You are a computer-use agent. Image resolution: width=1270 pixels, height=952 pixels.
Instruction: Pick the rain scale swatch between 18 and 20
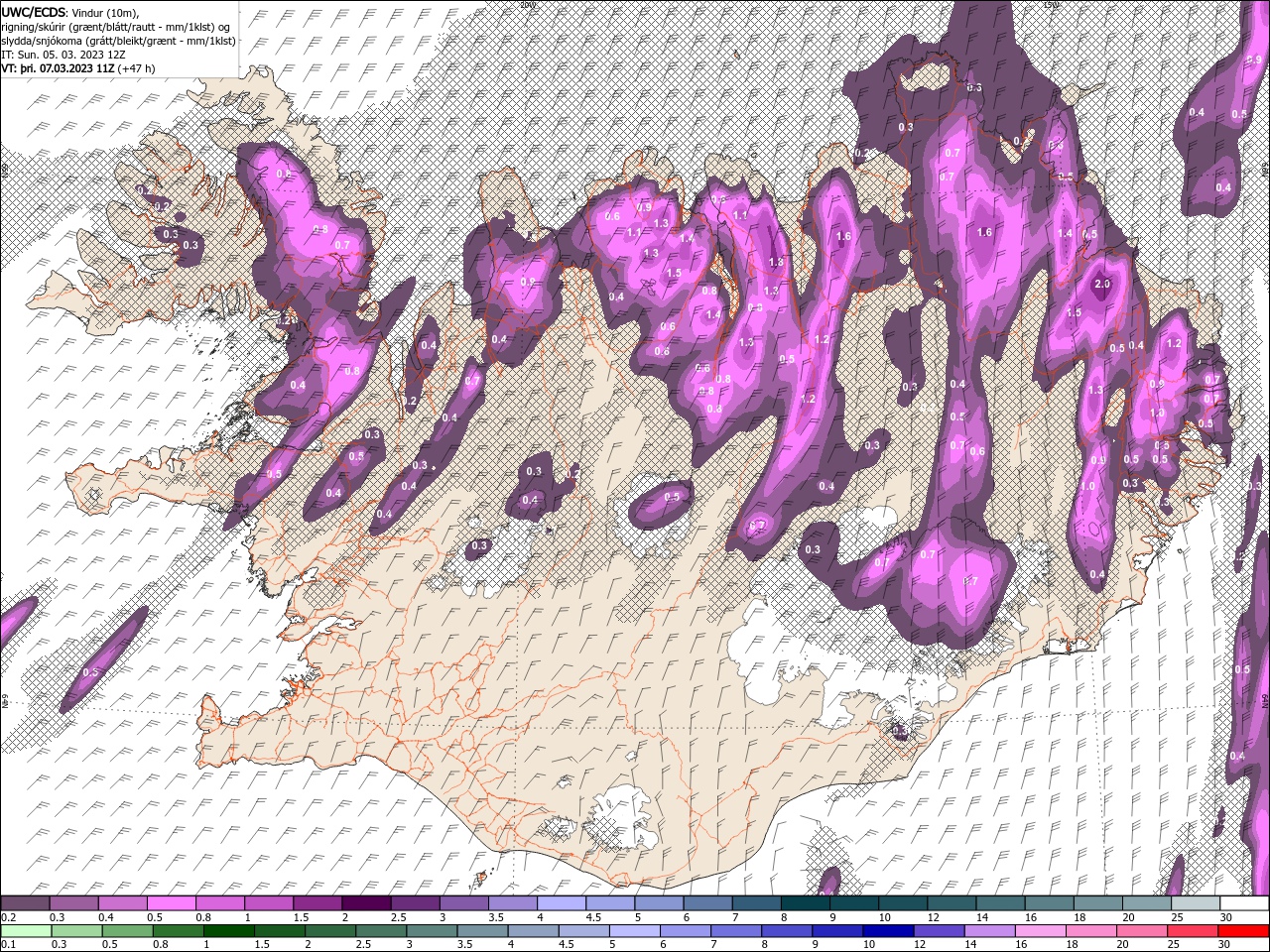coord(1091,931)
